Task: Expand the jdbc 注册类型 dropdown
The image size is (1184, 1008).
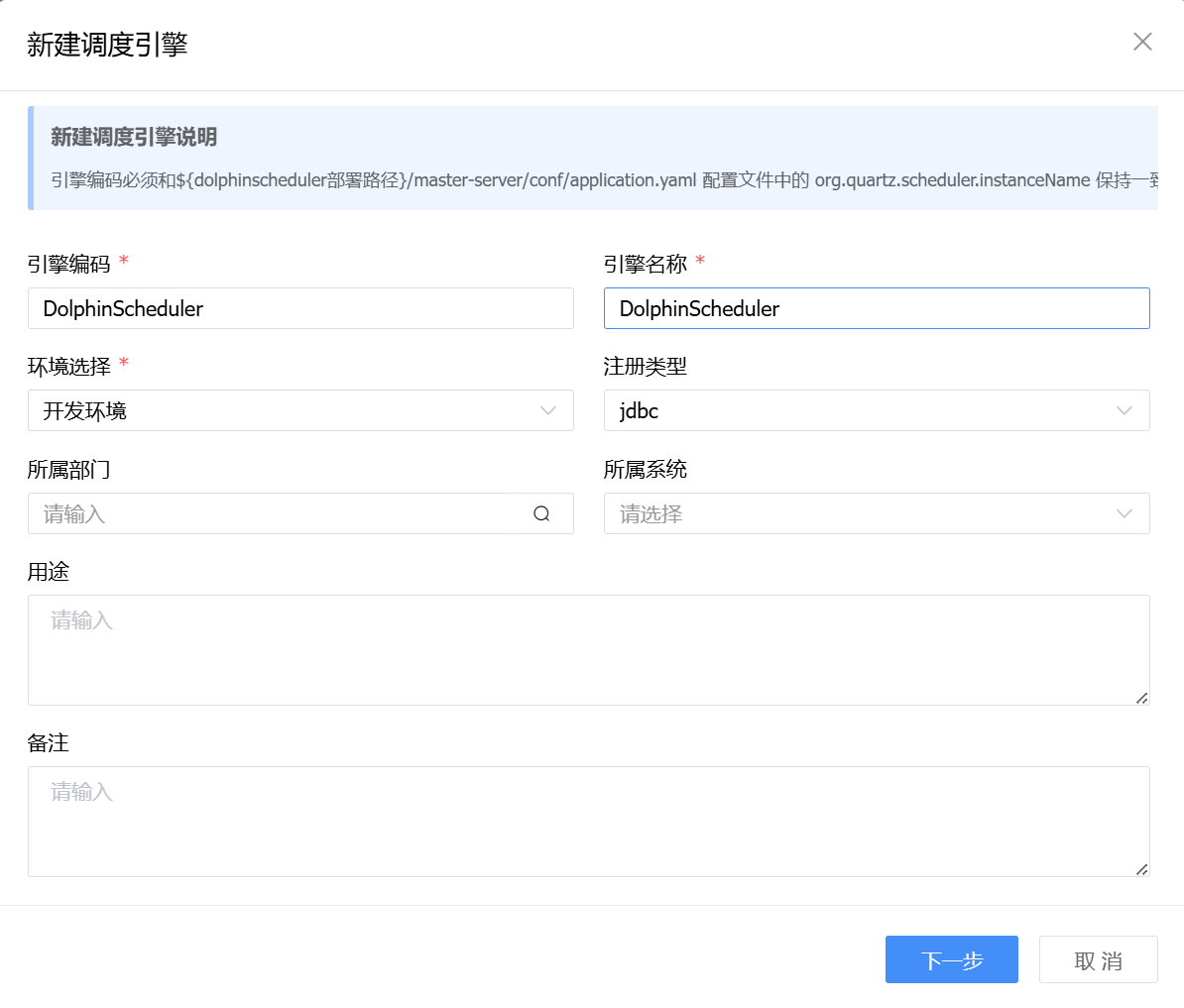Action: (x=863, y=411)
